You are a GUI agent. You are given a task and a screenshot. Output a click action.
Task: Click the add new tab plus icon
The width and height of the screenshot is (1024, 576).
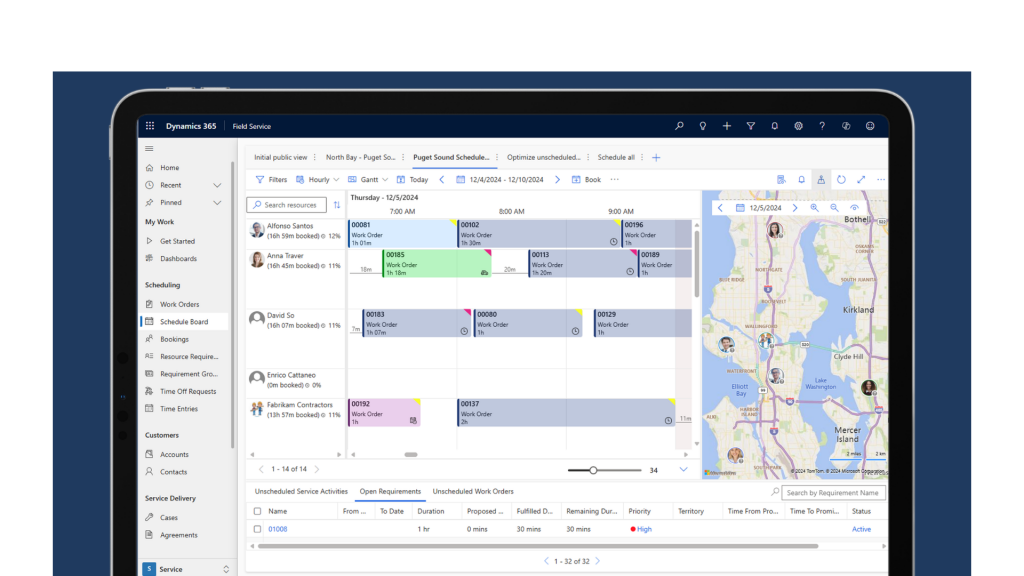click(x=656, y=157)
